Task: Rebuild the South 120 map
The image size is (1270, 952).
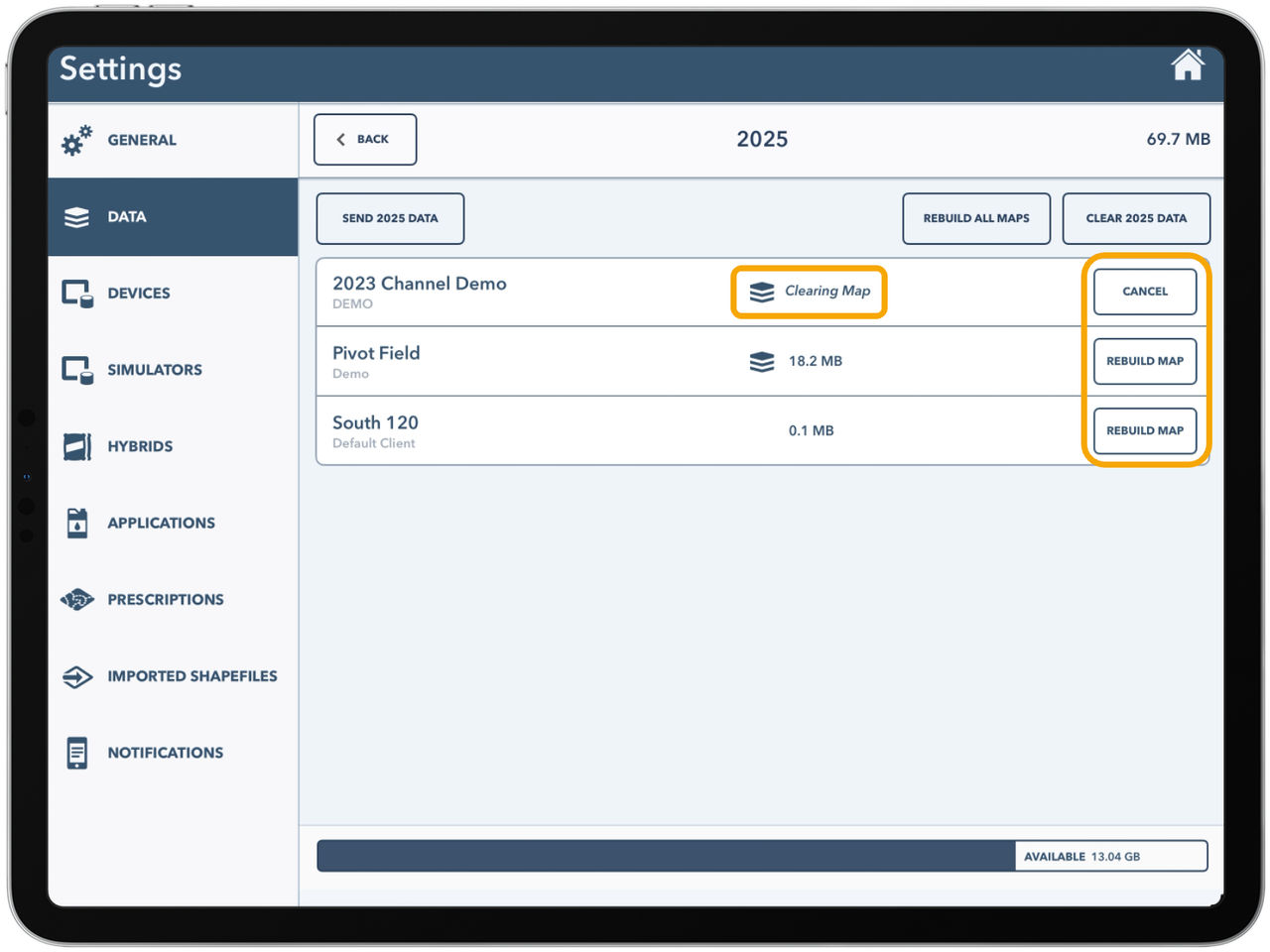Action: click(x=1145, y=430)
